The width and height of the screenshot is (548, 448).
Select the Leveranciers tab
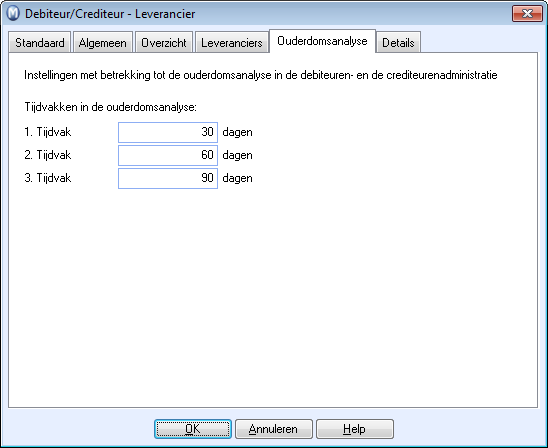click(x=232, y=43)
